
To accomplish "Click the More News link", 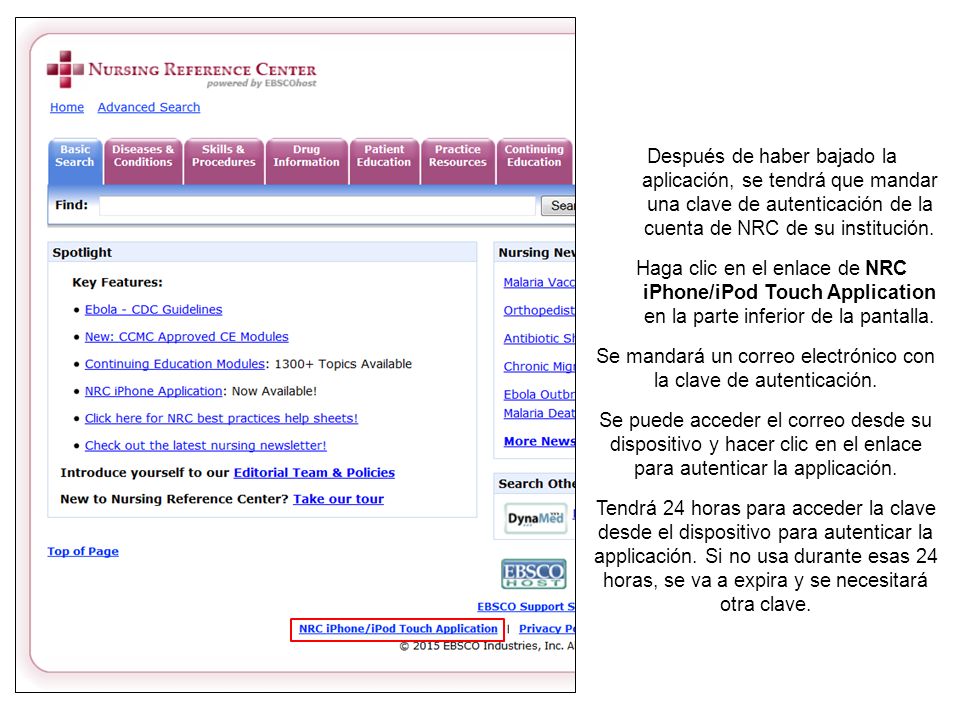I will [x=539, y=441].
